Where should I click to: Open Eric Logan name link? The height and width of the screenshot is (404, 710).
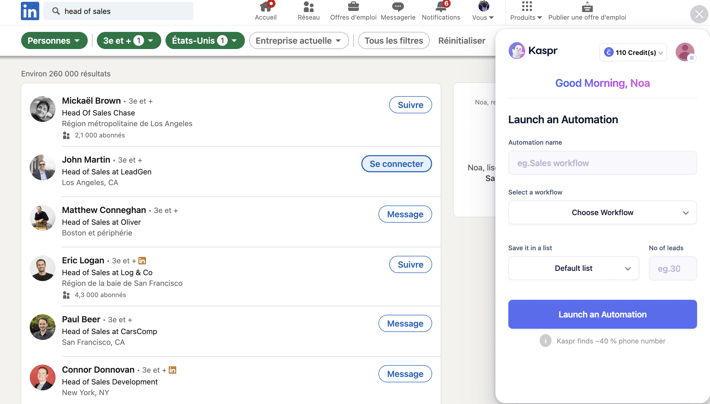click(x=83, y=260)
